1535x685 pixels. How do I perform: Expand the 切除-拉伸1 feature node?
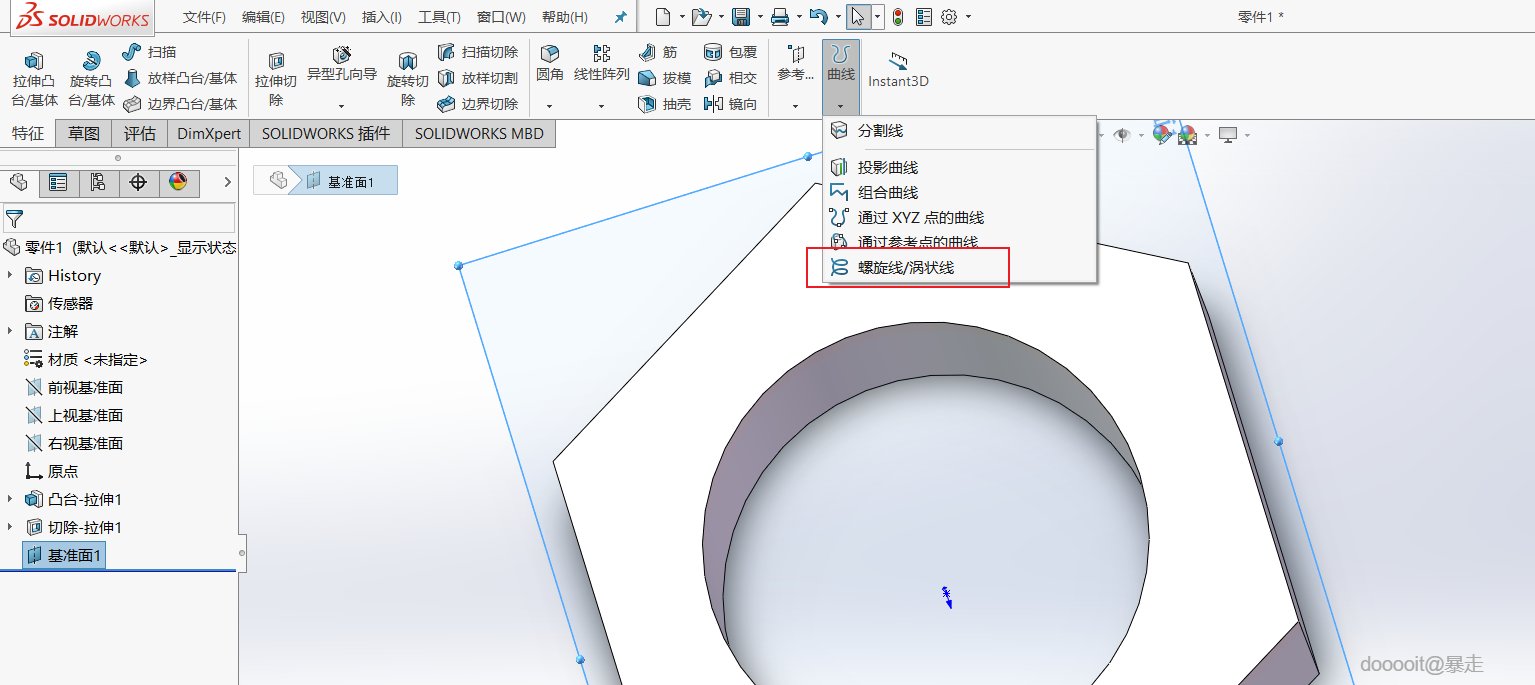[11, 527]
